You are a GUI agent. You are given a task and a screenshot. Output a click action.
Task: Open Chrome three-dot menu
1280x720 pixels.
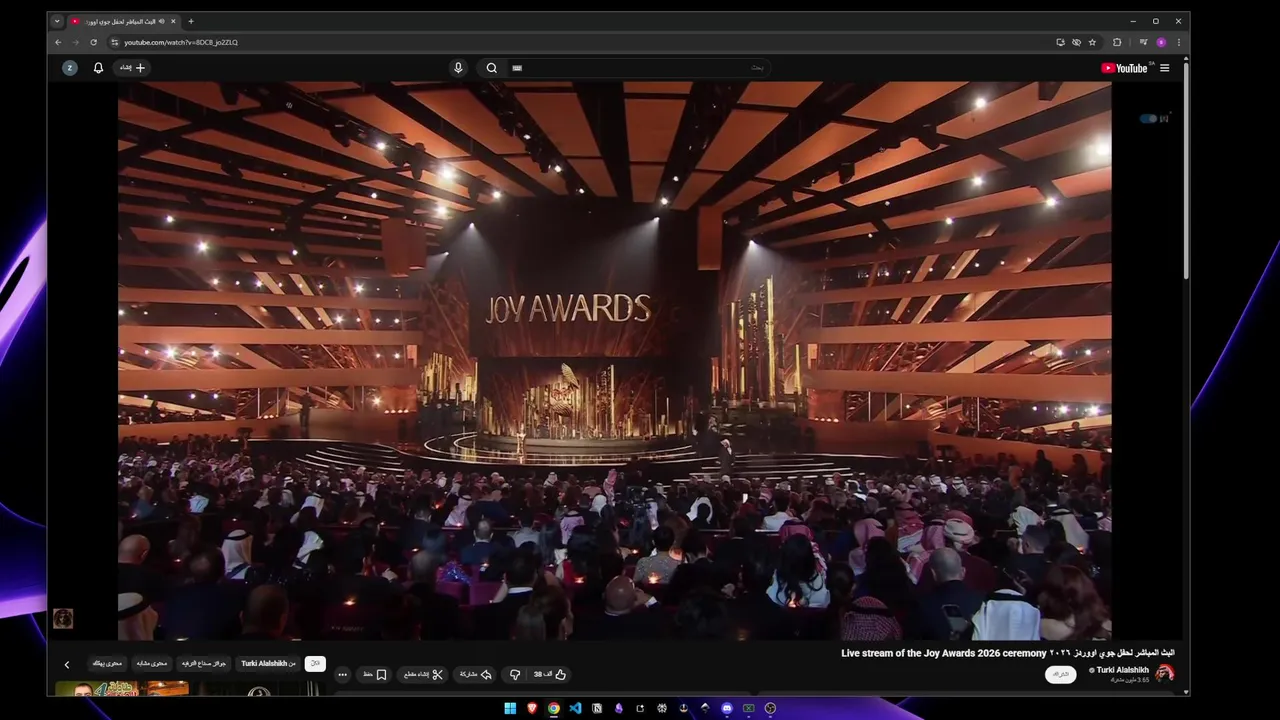click(x=1179, y=42)
